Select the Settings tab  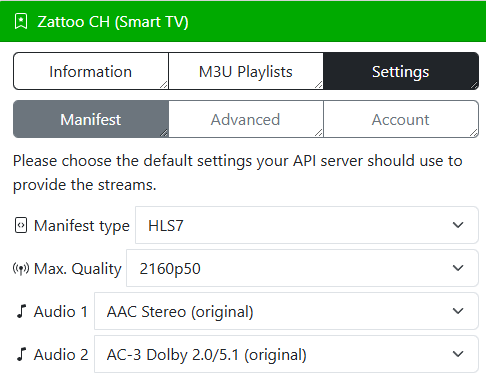pos(401,71)
